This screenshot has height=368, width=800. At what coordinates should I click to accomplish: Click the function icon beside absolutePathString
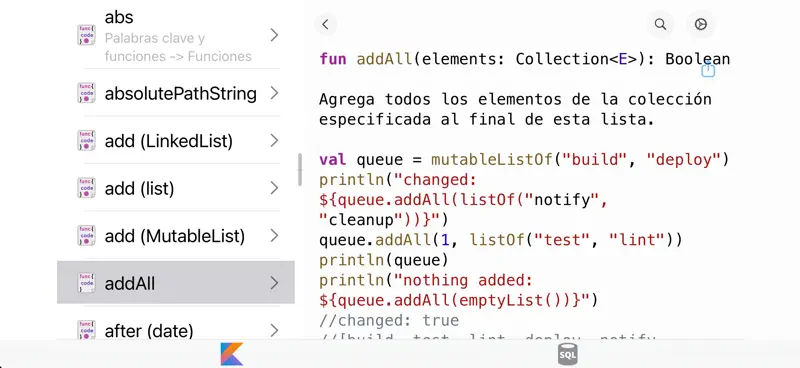(x=86, y=93)
